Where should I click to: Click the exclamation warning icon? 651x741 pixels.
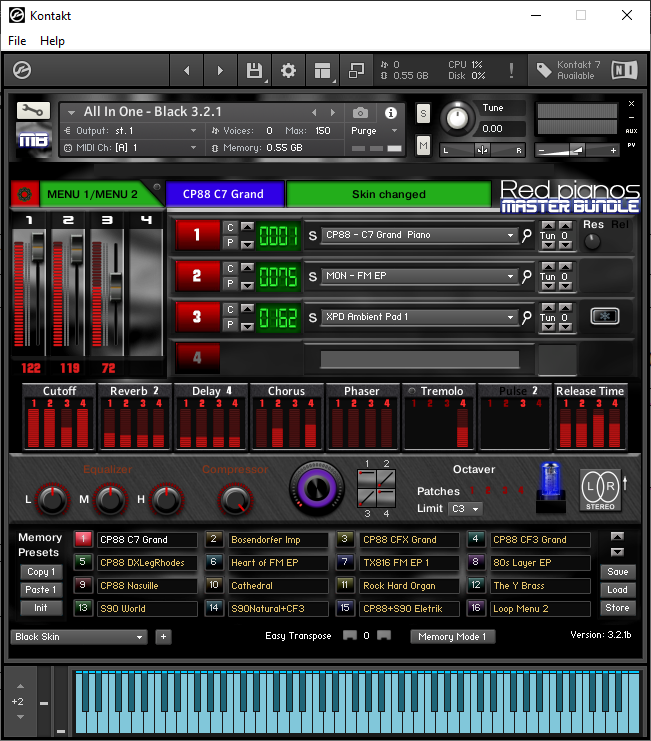click(x=511, y=70)
